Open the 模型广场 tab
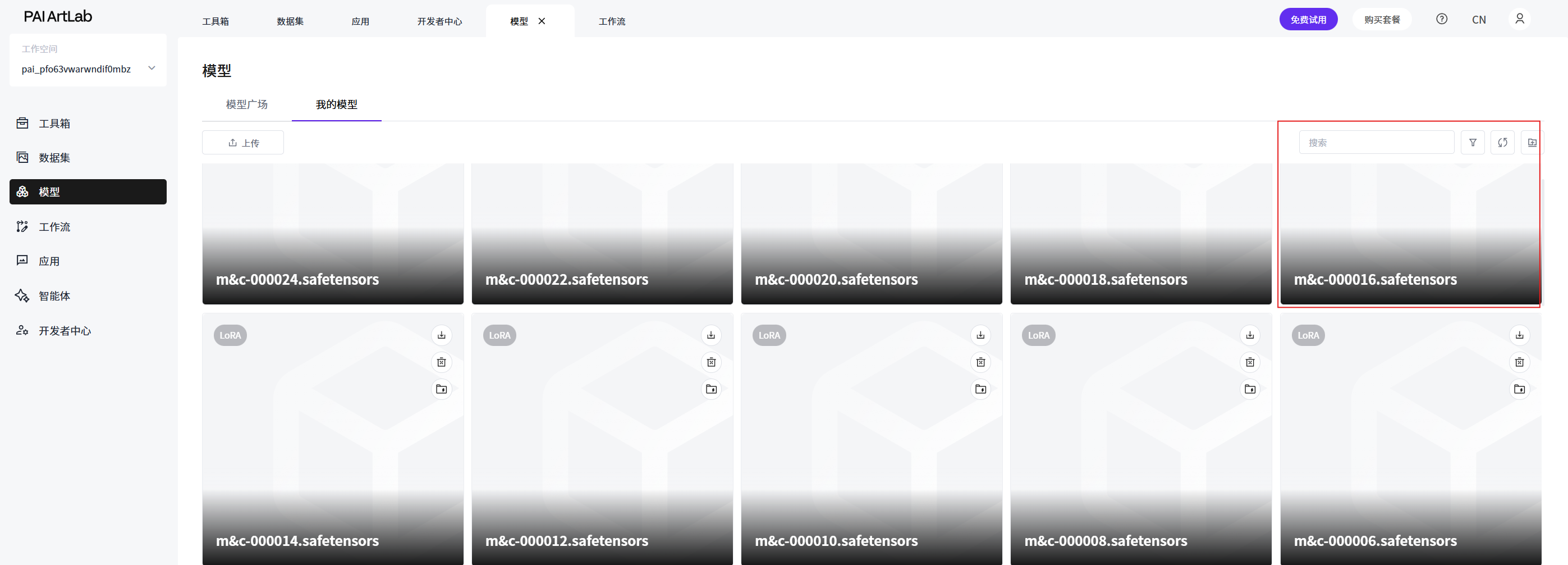Viewport: 1568px width, 565px height. [246, 104]
